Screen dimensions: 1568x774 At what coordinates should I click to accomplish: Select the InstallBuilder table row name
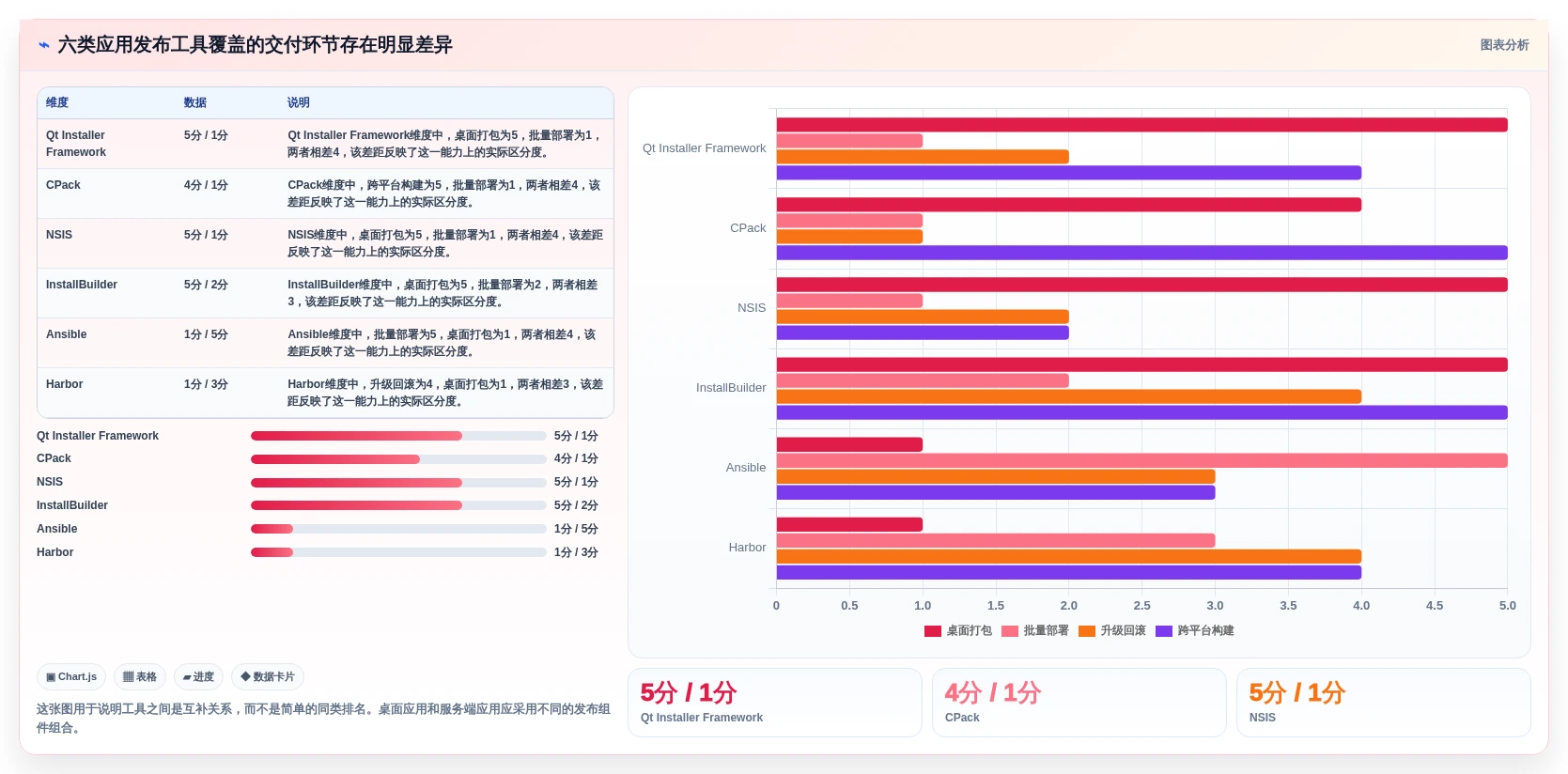[82, 285]
